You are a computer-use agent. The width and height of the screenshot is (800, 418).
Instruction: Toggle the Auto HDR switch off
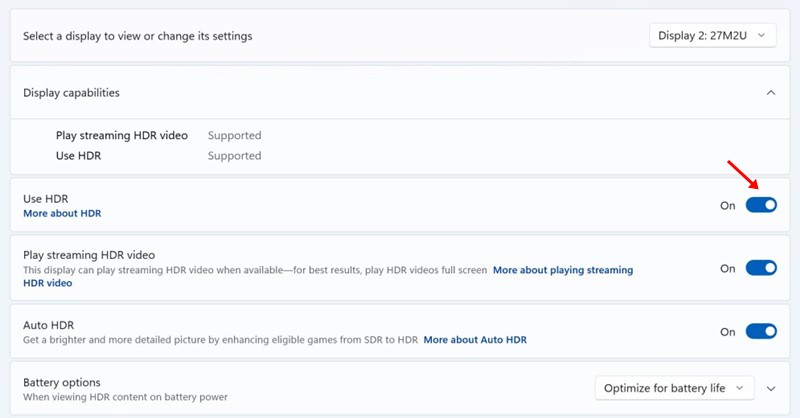(761, 331)
